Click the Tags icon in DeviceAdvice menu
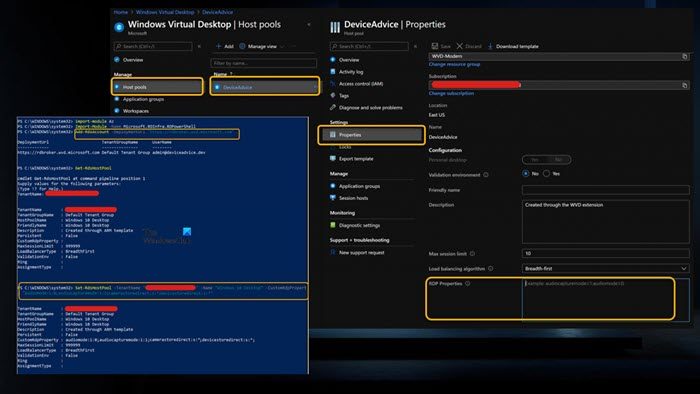This screenshot has height=394, width=700. click(333, 95)
